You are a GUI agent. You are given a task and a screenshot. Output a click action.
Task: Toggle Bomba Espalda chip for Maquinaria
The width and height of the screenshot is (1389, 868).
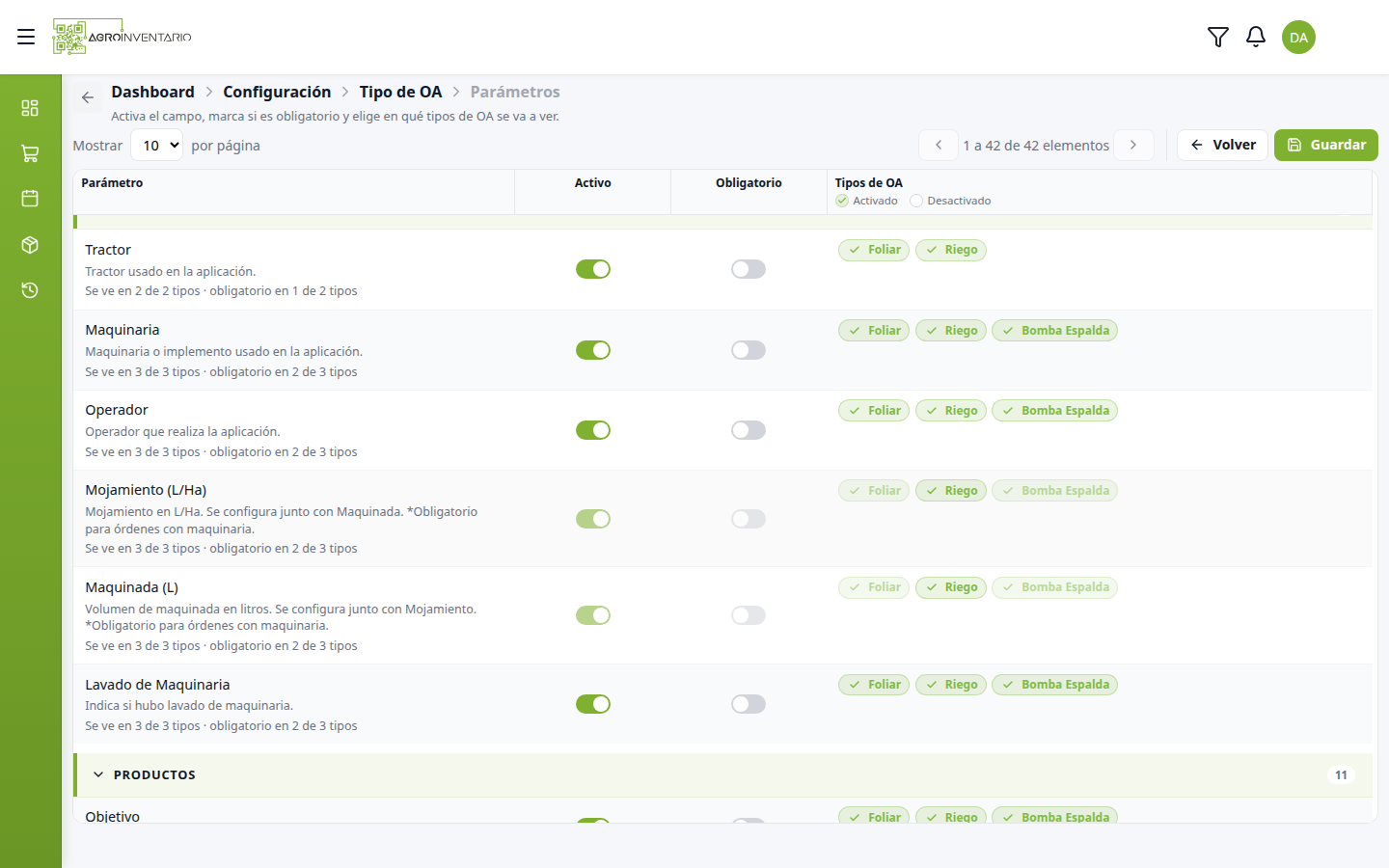pyautogui.click(x=1054, y=331)
